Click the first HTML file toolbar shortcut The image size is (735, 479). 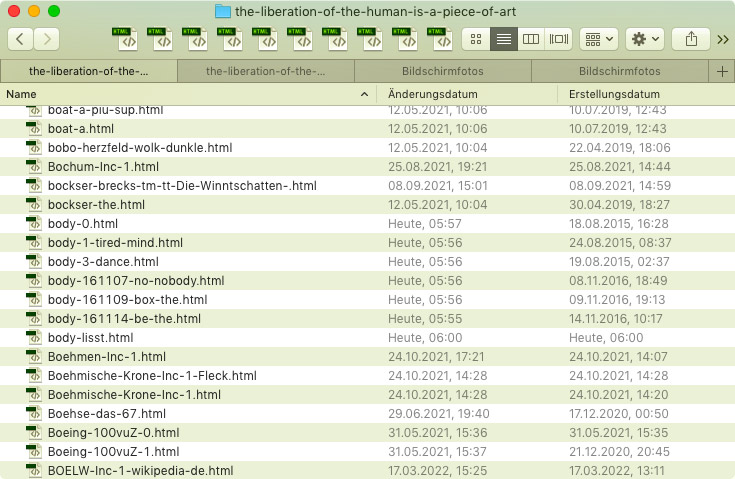[x=125, y=39]
